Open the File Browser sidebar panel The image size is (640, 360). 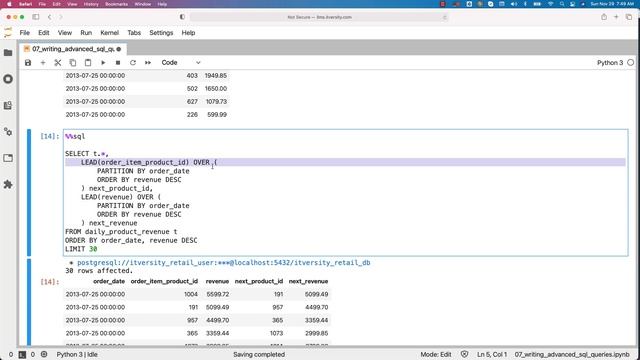[x=8, y=53]
